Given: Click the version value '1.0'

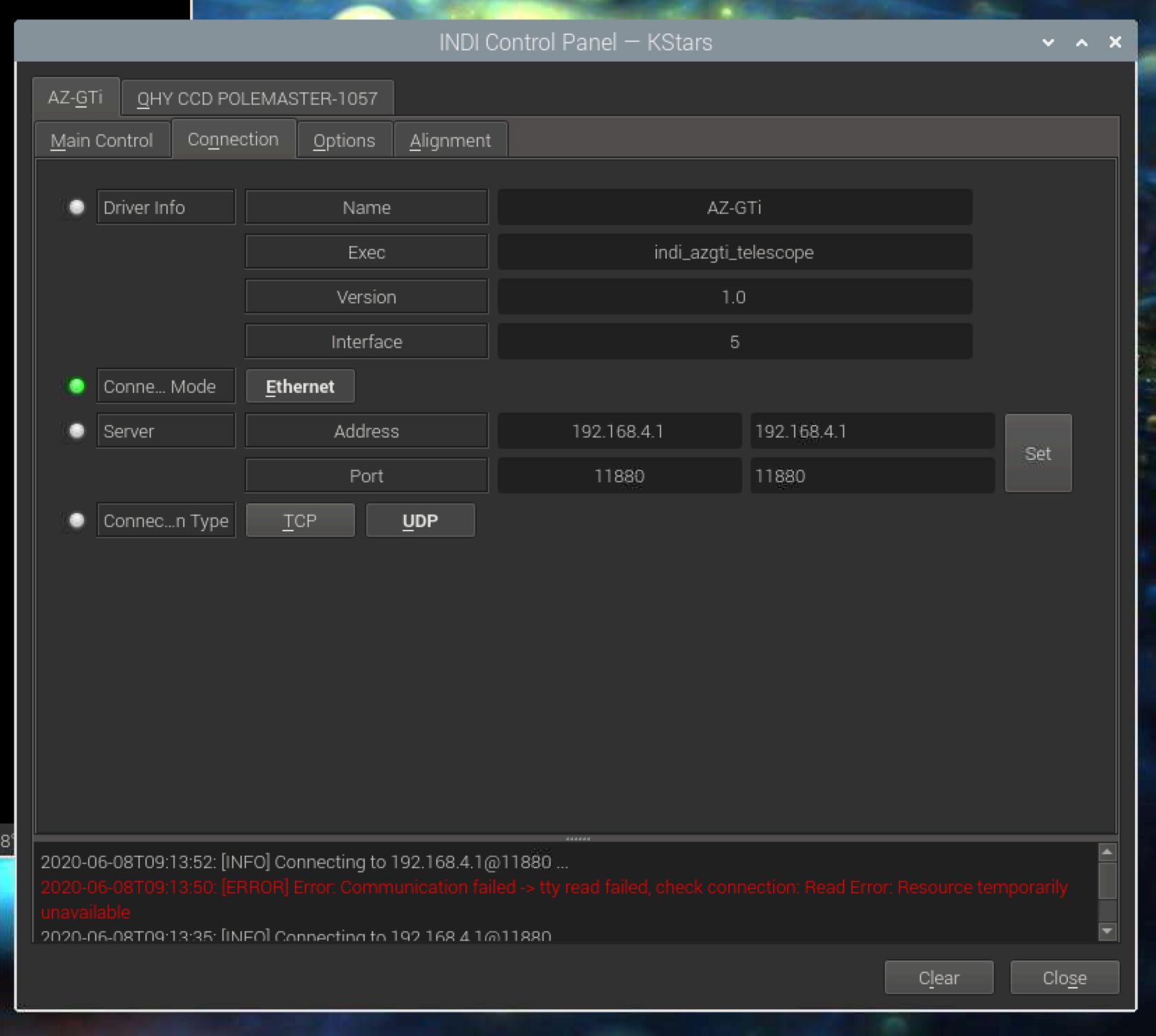Looking at the screenshot, I should (735, 297).
